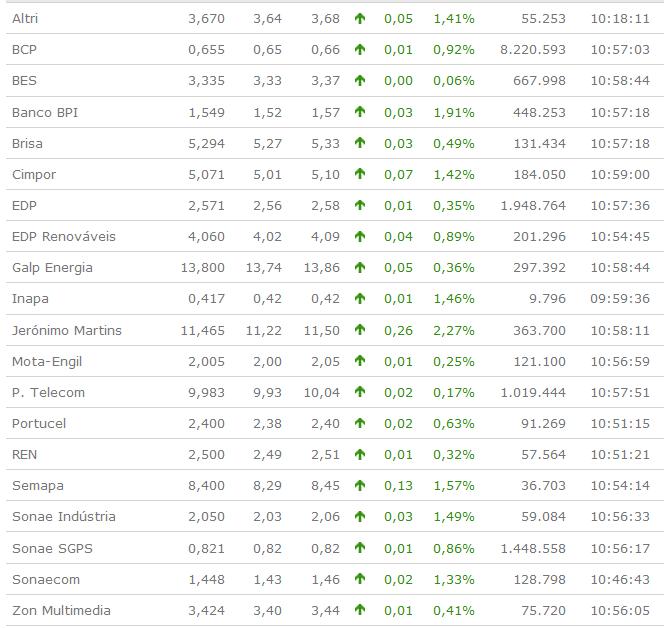Click the green up arrow in Inapa row

click(x=360, y=299)
